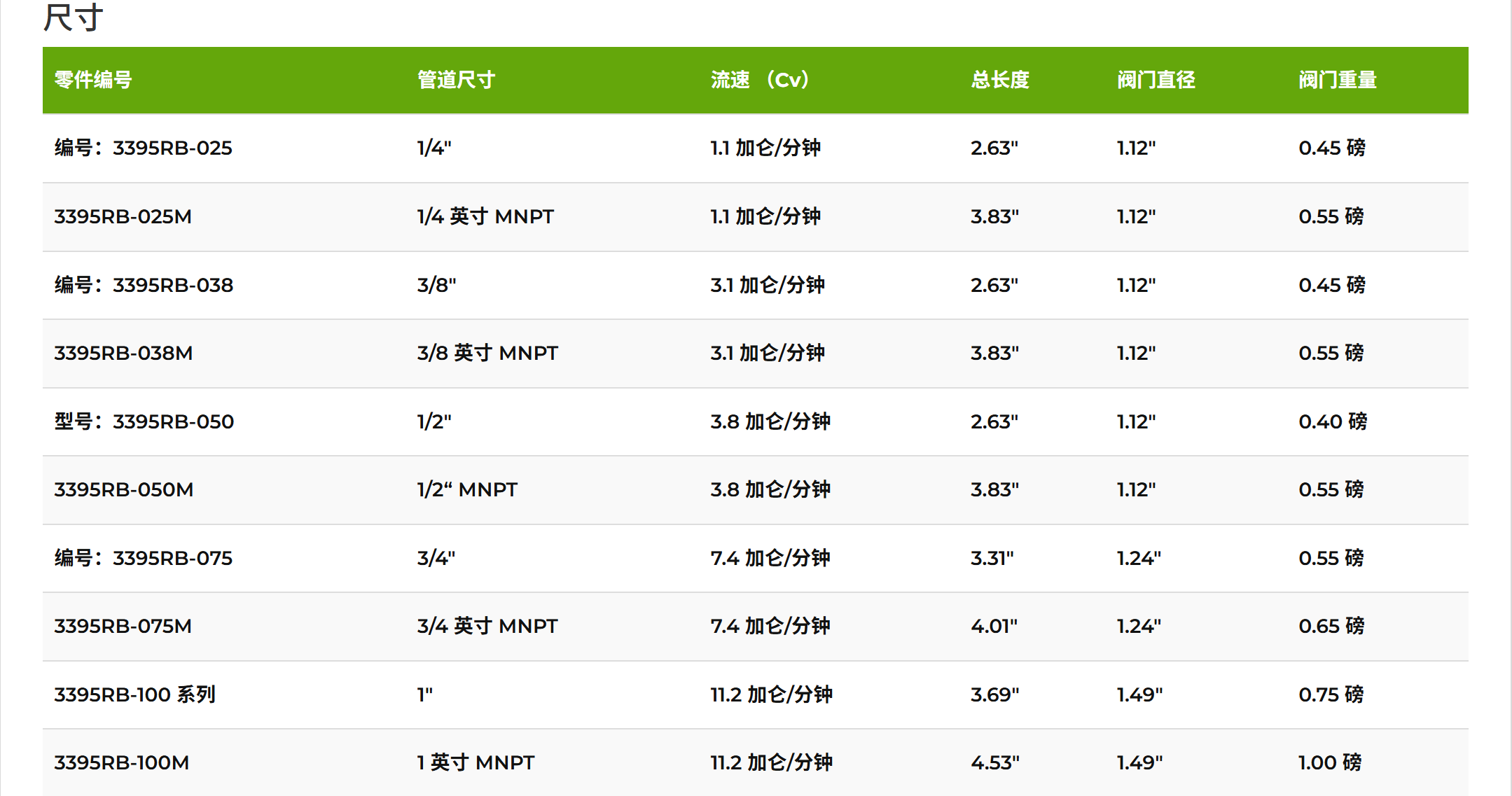Select part number 3395RB-100 系列
Image resolution: width=1512 pixels, height=796 pixels.
coord(134,694)
